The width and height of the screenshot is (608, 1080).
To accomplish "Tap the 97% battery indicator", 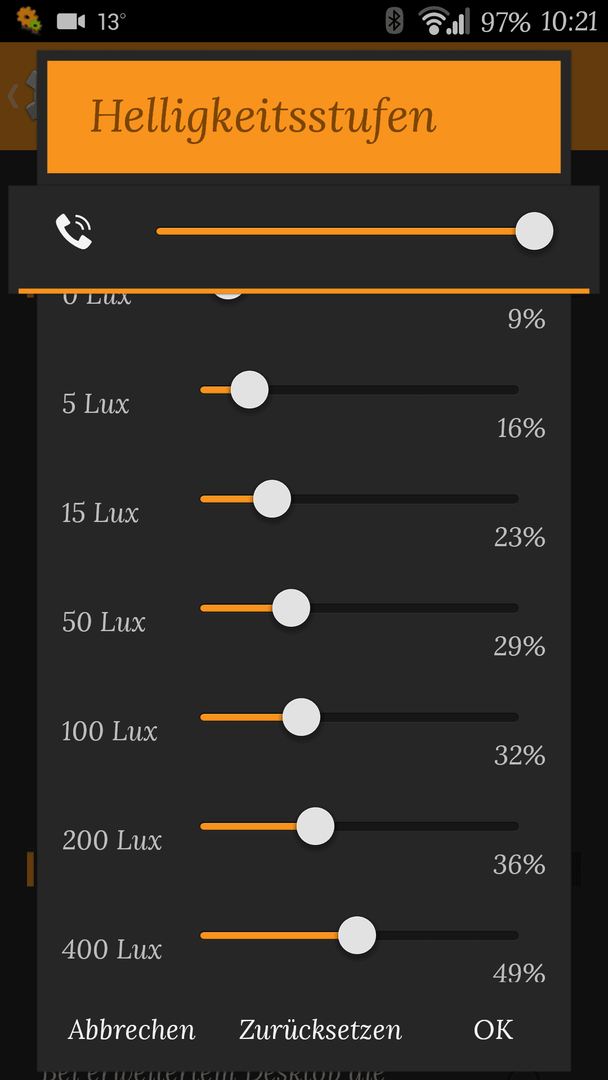I will pyautogui.click(x=505, y=22).
